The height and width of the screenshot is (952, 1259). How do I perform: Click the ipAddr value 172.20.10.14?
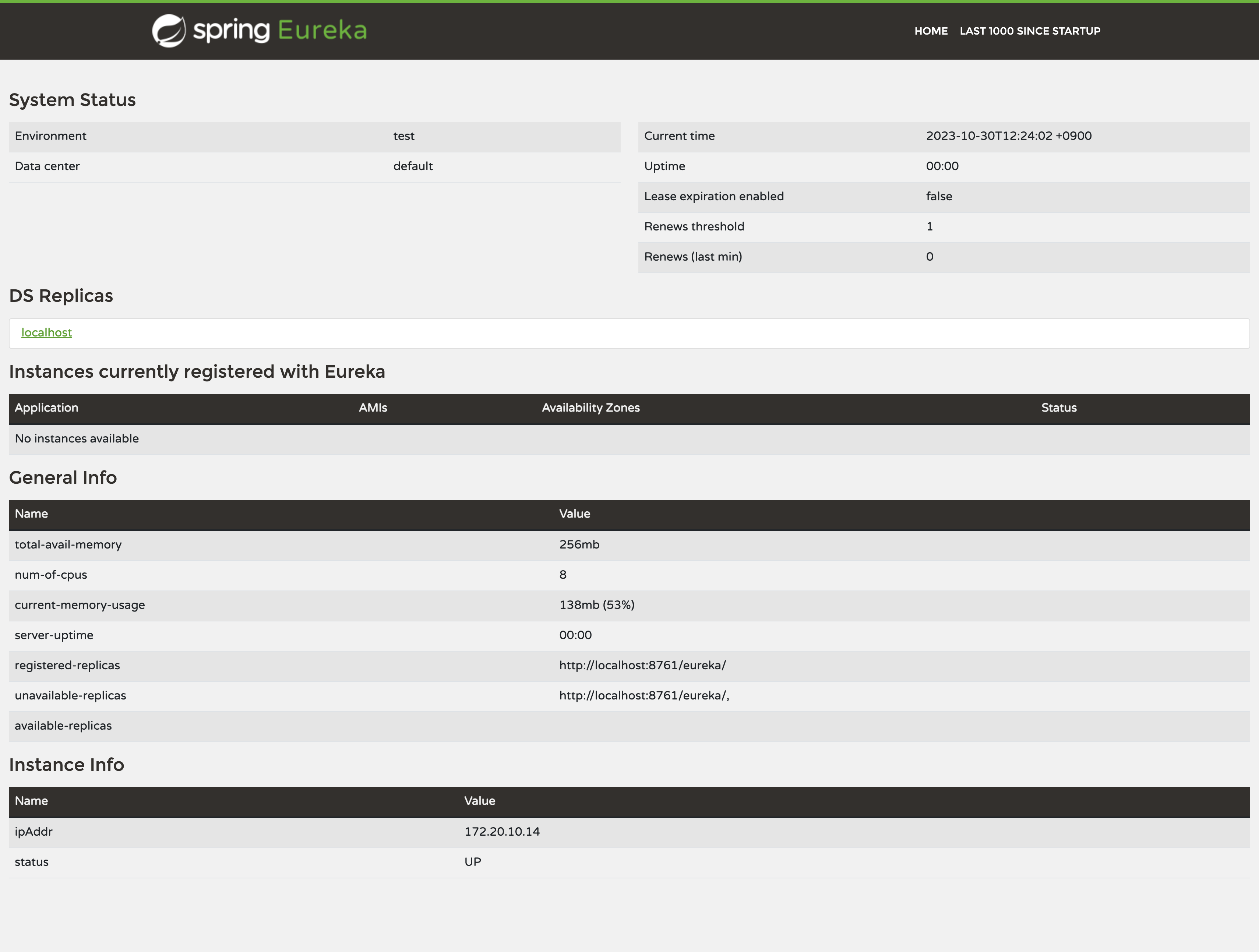(x=501, y=832)
